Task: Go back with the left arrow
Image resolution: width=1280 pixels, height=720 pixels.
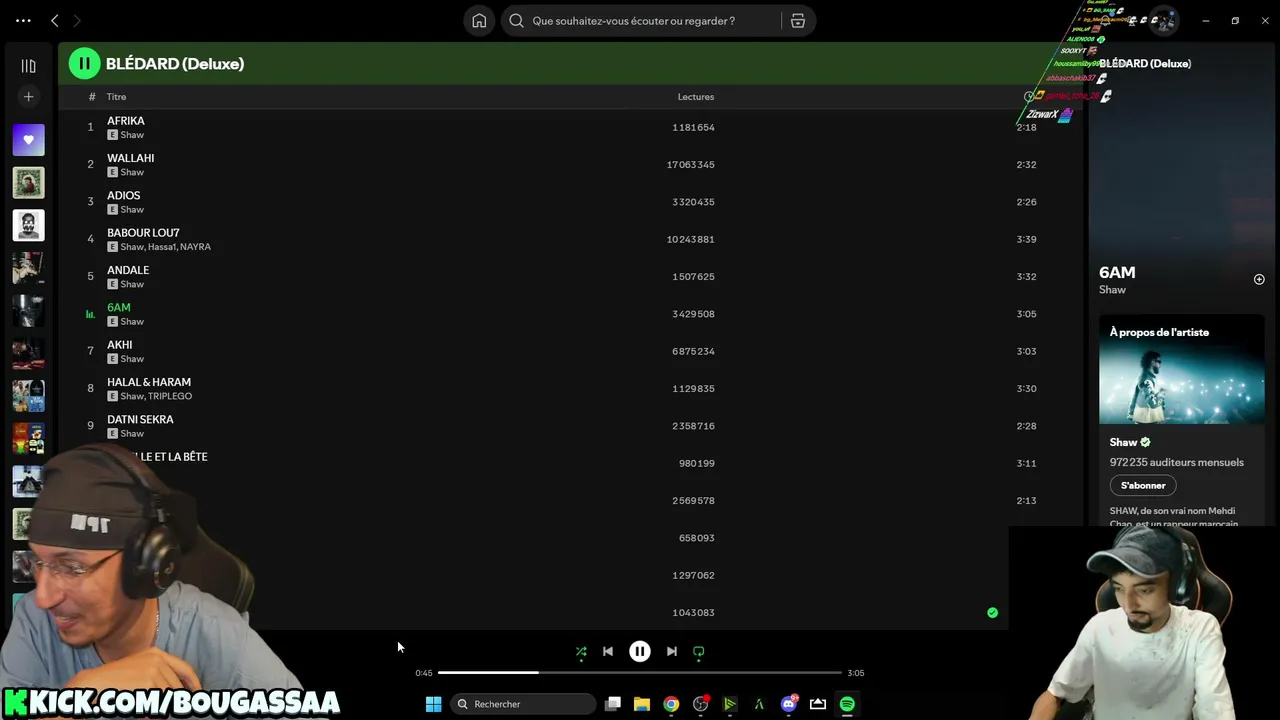Action: (55, 21)
